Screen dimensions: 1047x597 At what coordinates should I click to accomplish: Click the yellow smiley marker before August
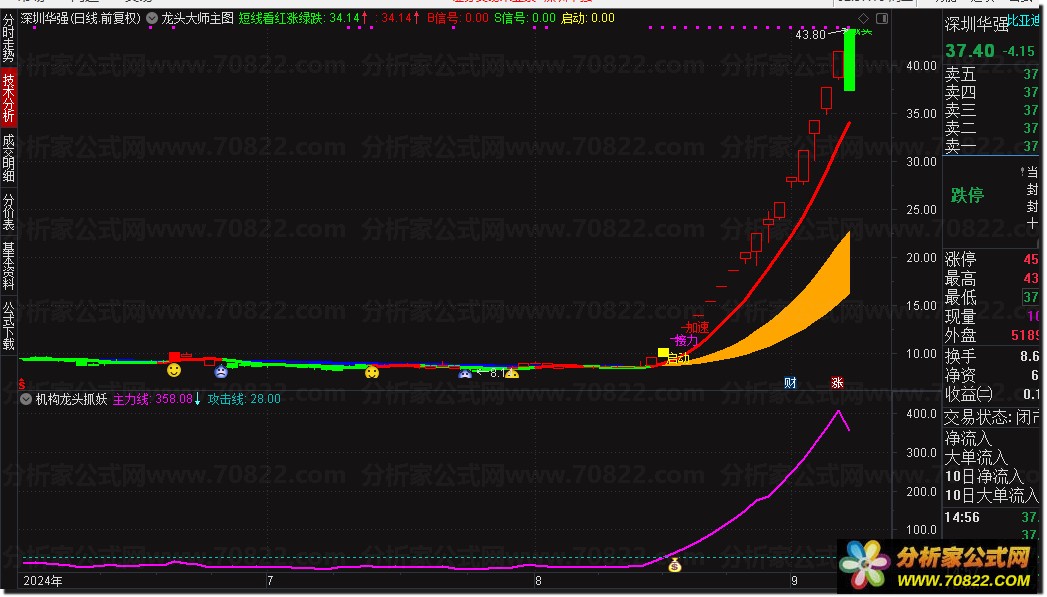[x=372, y=372]
